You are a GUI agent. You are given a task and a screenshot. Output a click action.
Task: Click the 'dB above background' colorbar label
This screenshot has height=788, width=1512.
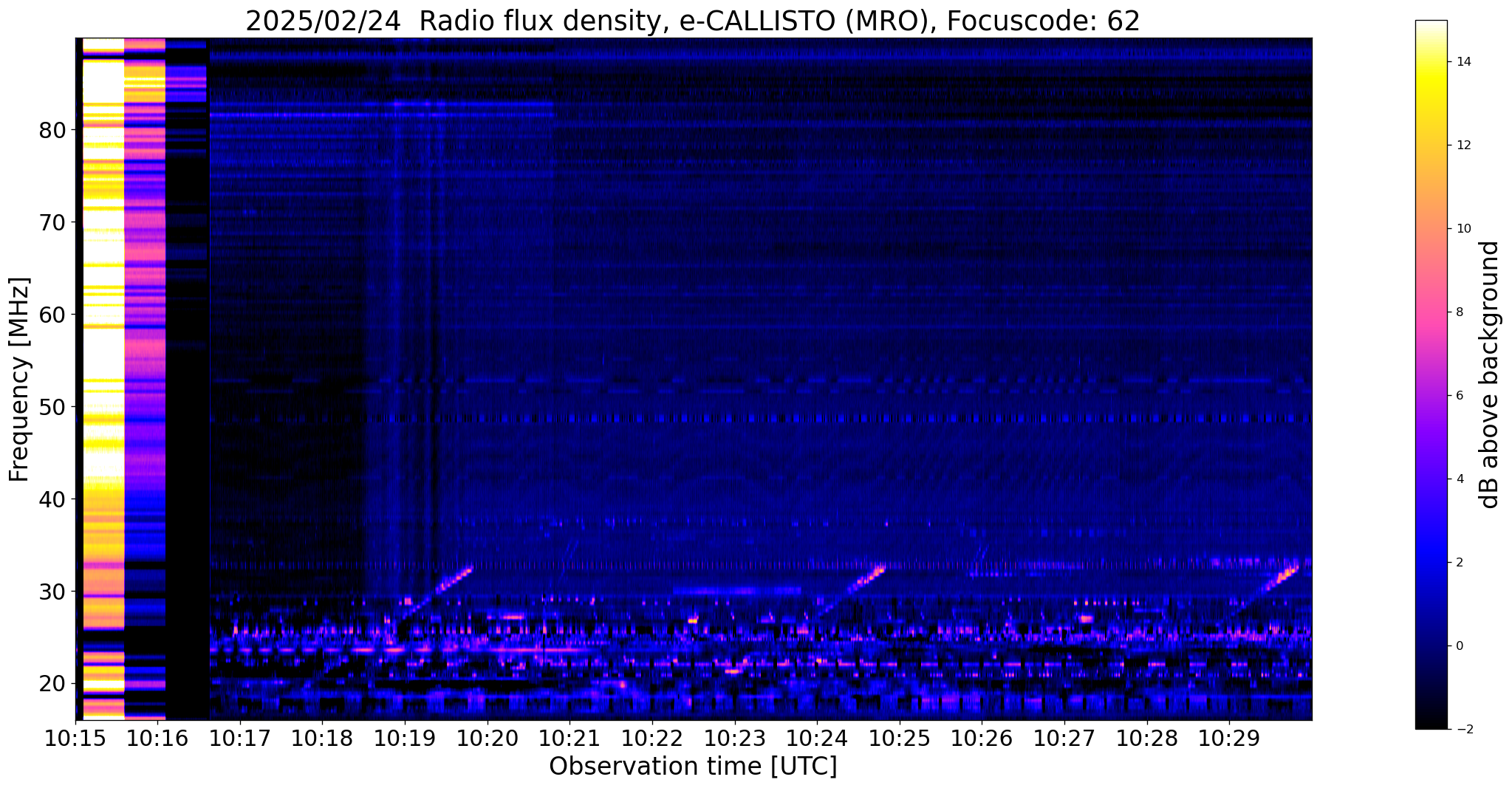[1490, 375]
